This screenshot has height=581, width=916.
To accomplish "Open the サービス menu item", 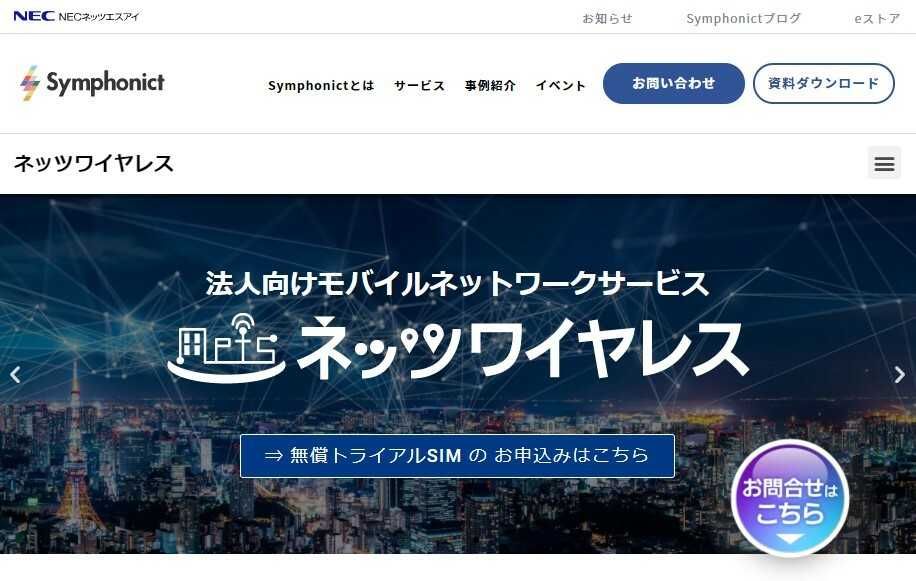I will [x=419, y=85].
